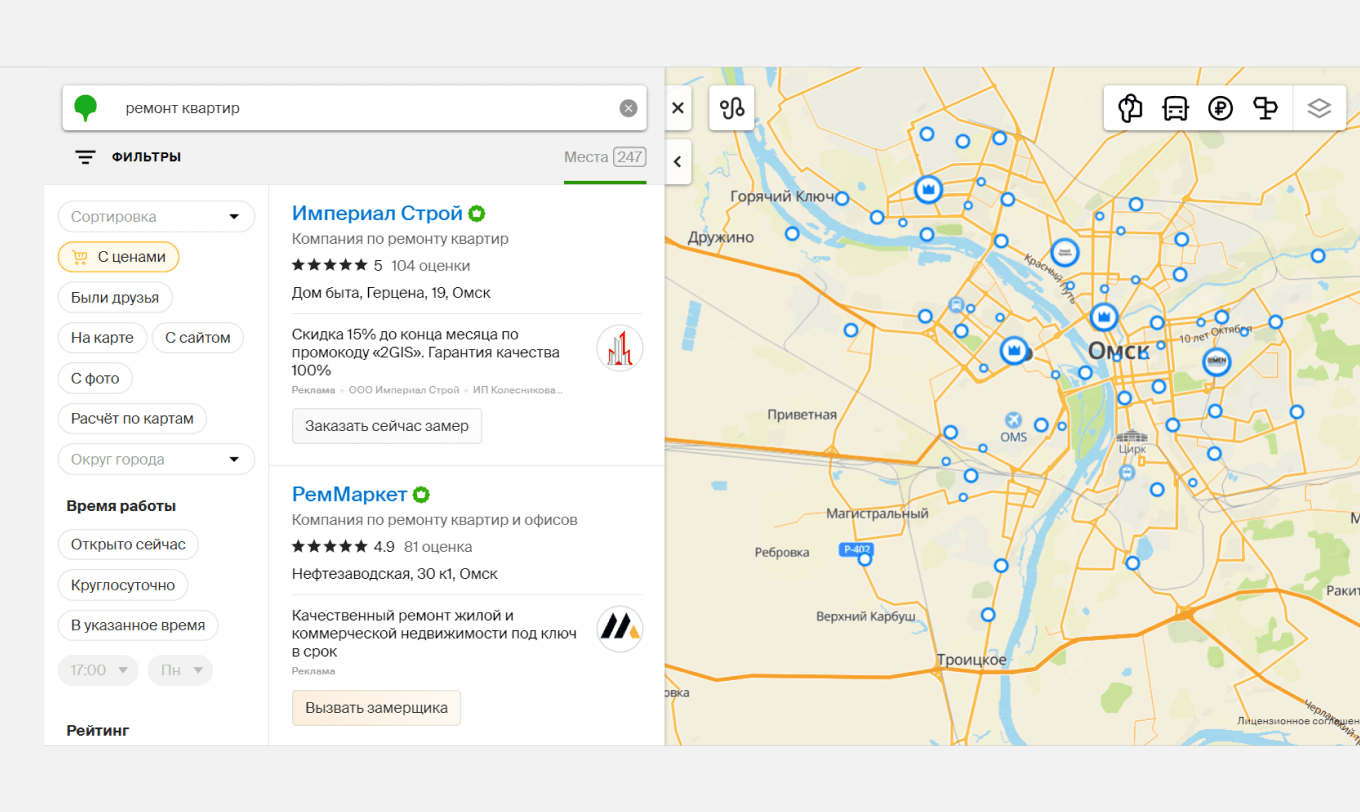
Task: Click РемМаркет star rating
Action: (329, 547)
